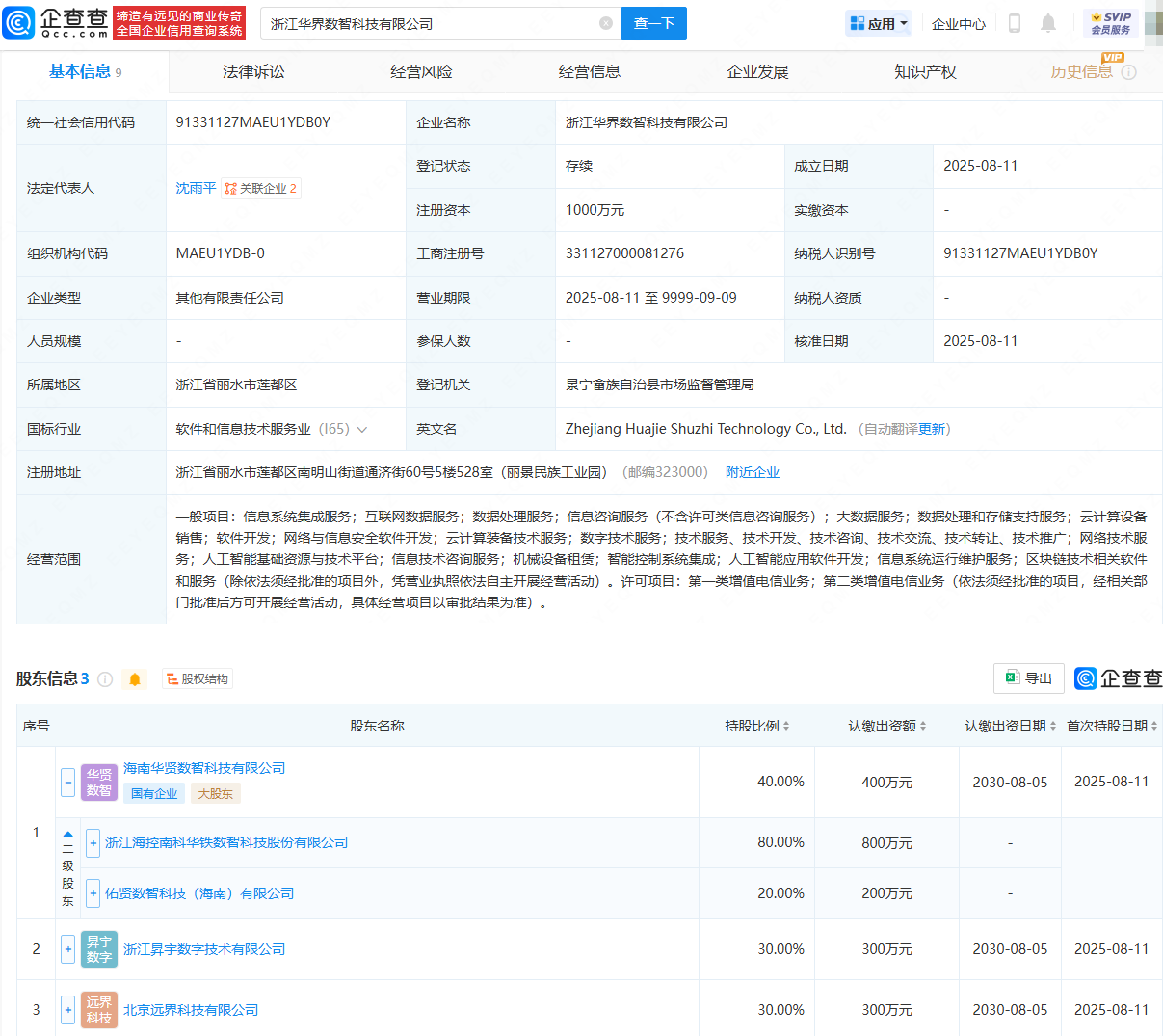Image resolution: width=1163 pixels, height=1036 pixels.
Task: Click business term 2025-08-11 至 9999-09-09
Action: [x=651, y=298]
